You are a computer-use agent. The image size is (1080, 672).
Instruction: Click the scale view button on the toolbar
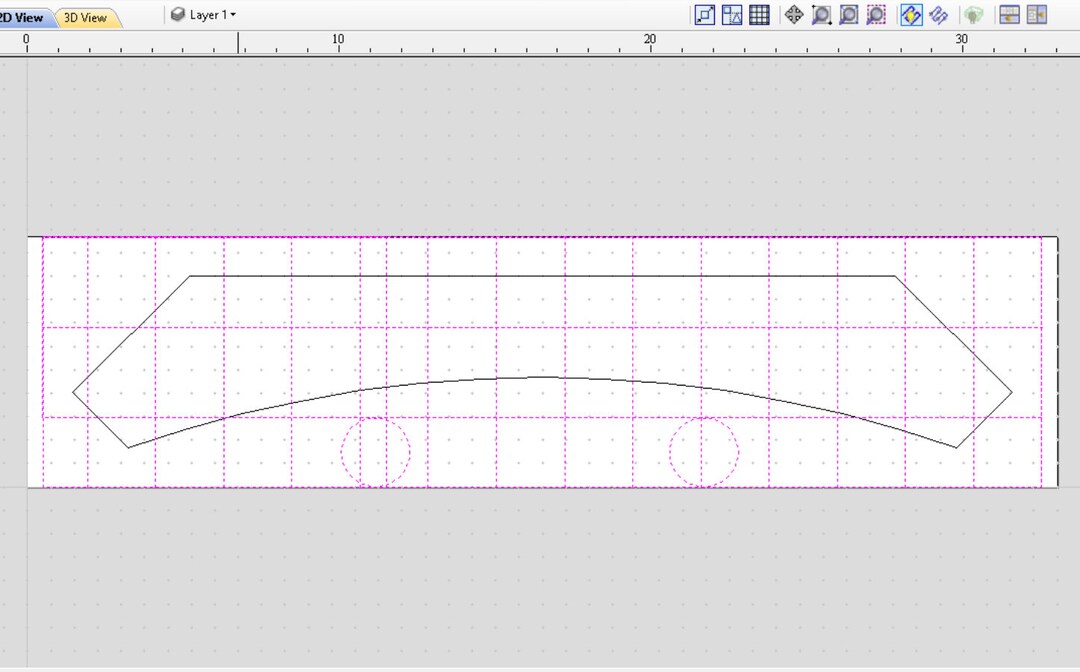click(704, 14)
